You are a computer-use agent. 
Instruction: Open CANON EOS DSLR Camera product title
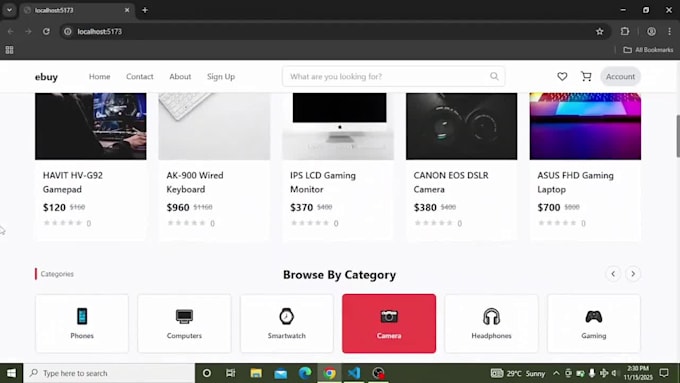[x=451, y=182]
